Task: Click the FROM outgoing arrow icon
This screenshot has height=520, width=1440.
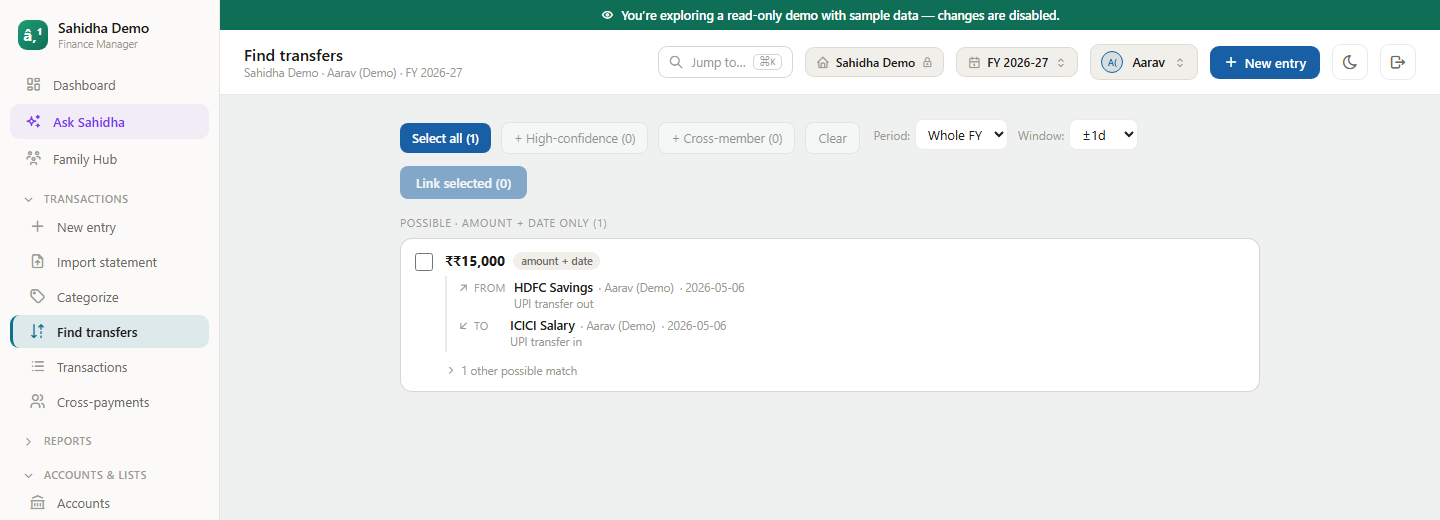Action: [x=463, y=288]
